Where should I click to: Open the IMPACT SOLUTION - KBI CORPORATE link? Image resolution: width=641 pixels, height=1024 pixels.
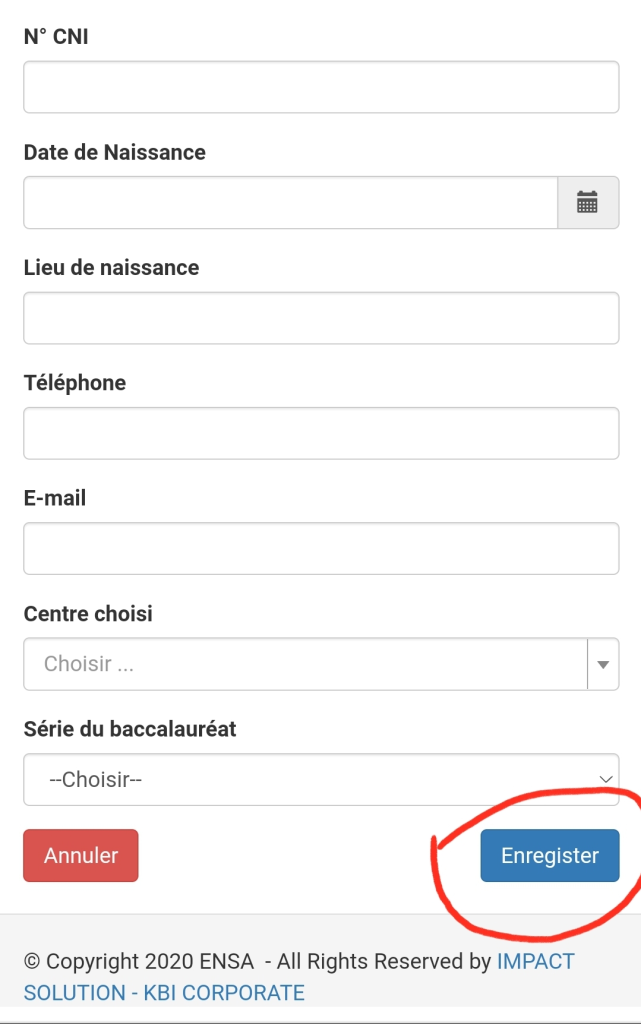(x=299, y=977)
